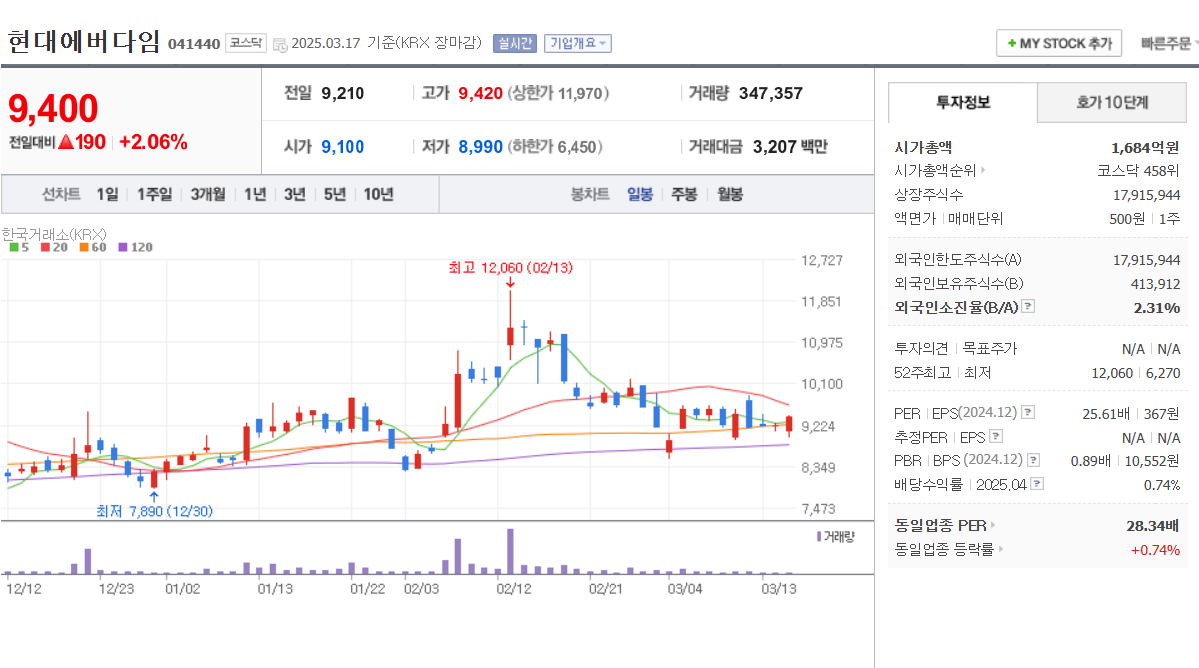Click the 한국거래소(KRX) label above the chart
1199x668 pixels.
click(x=54, y=234)
